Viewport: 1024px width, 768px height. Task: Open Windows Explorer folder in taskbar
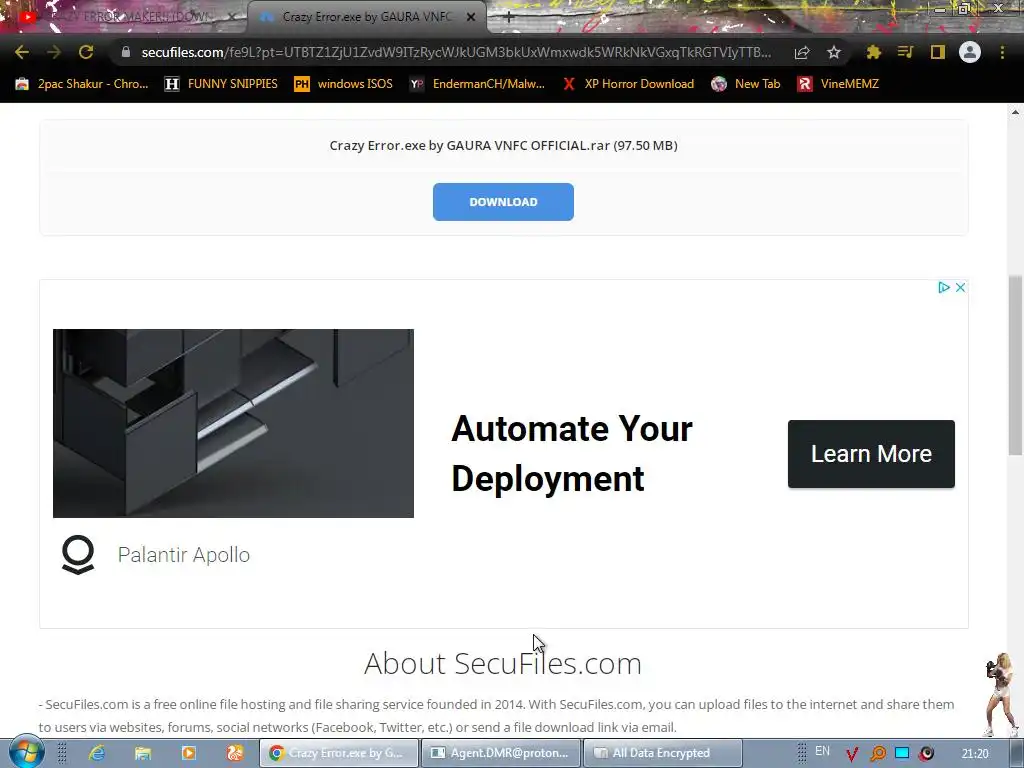point(143,753)
